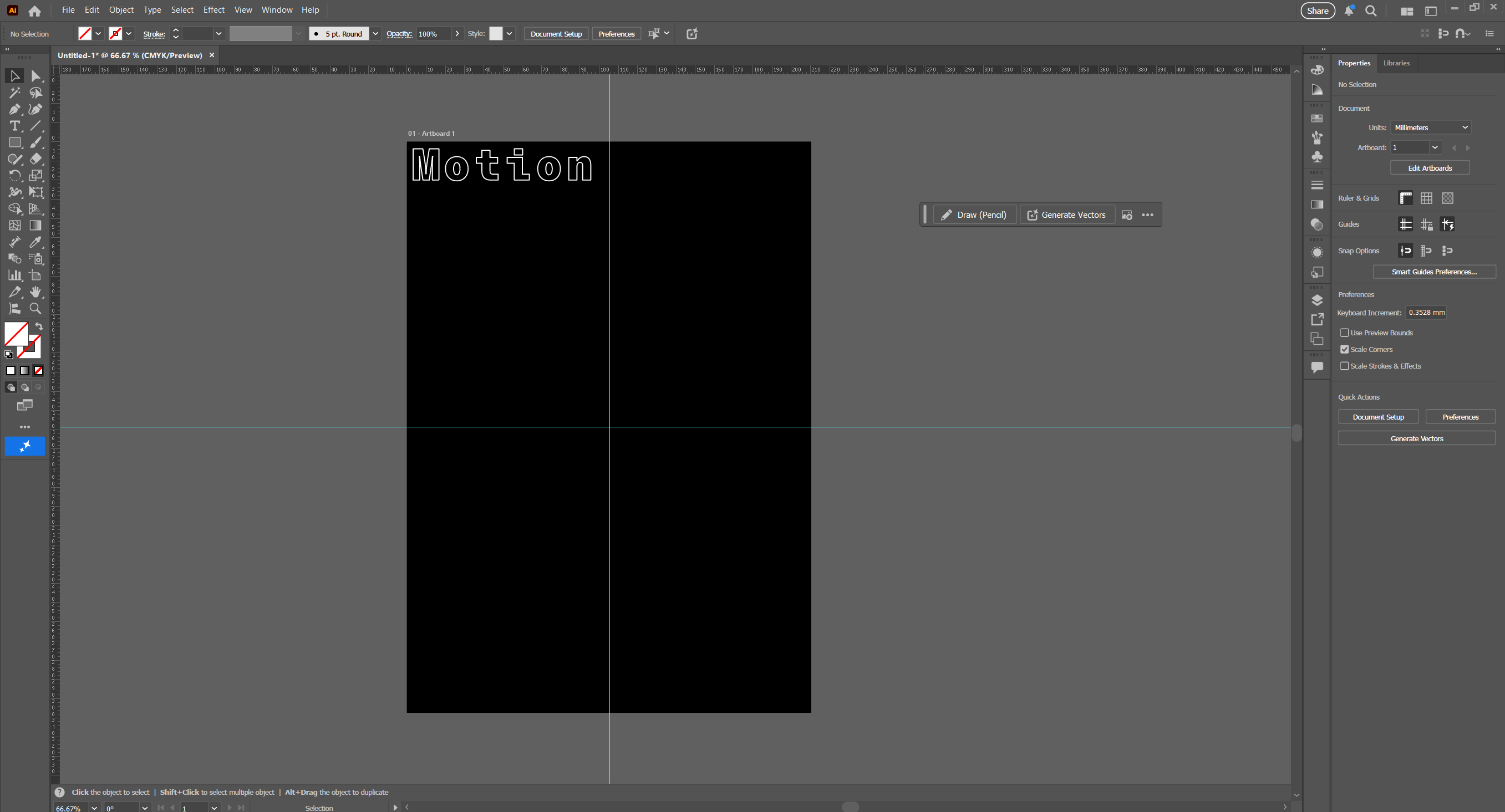Select the Hand tool

(35, 292)
